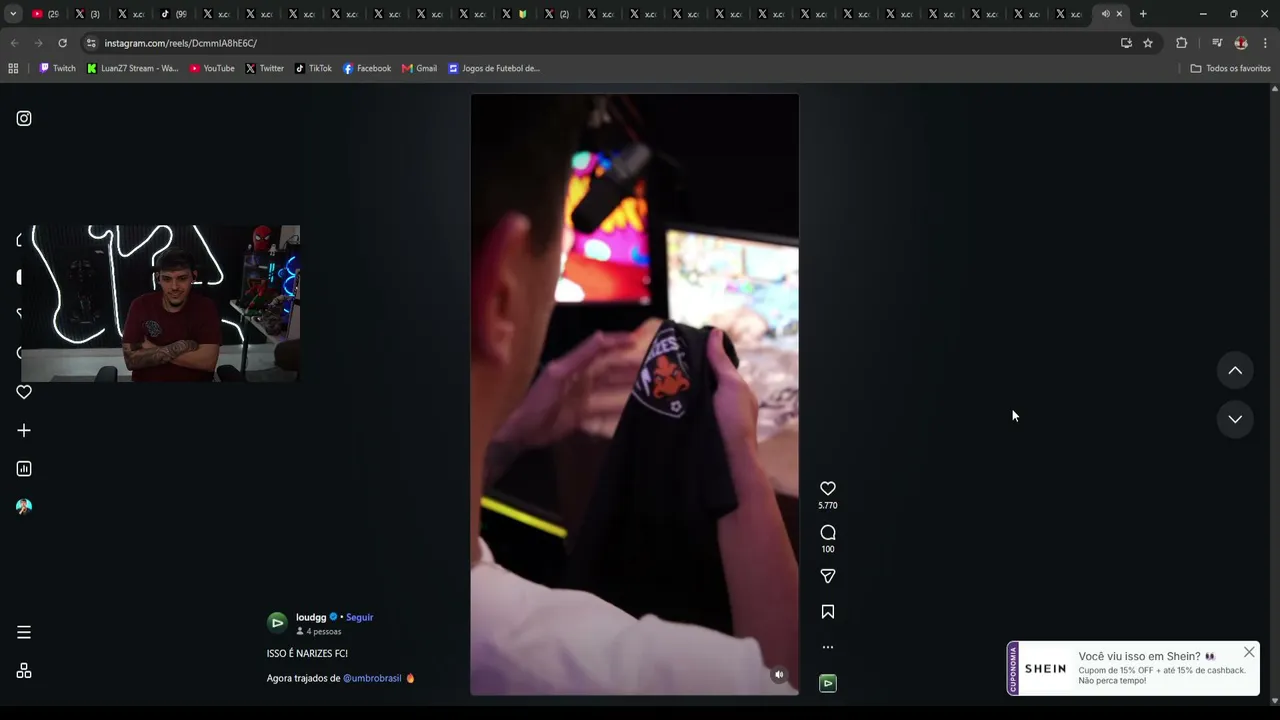Open the Chrome apps grid shortcut
The height and width of the screenshot is (720, 1280).
pos(13,68)
